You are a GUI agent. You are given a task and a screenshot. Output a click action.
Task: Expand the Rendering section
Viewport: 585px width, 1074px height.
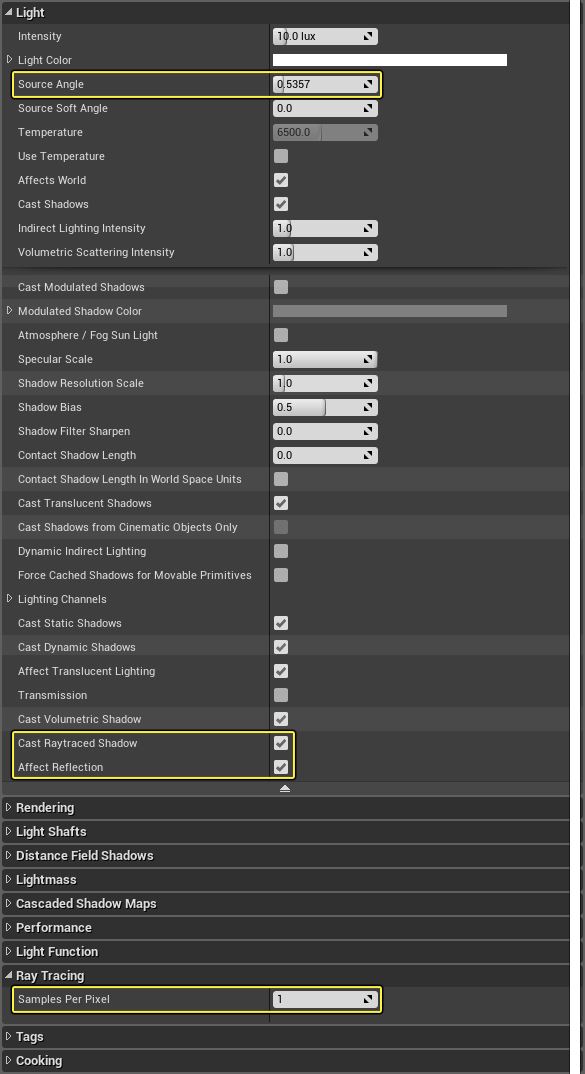(x=10, y=807)
